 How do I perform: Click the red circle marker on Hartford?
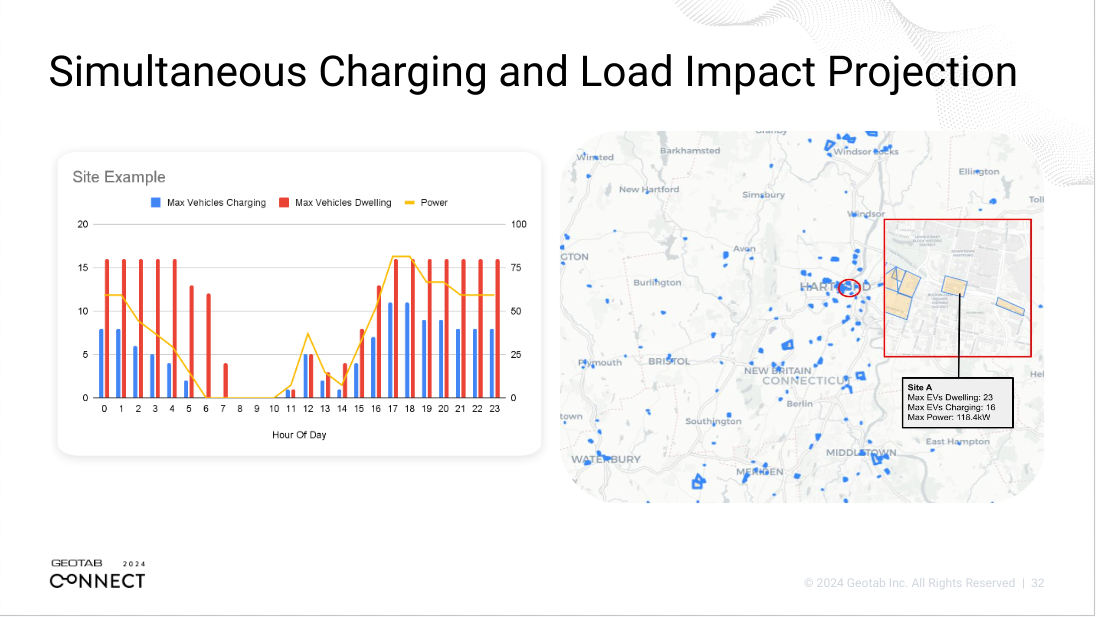click(849, 288)
